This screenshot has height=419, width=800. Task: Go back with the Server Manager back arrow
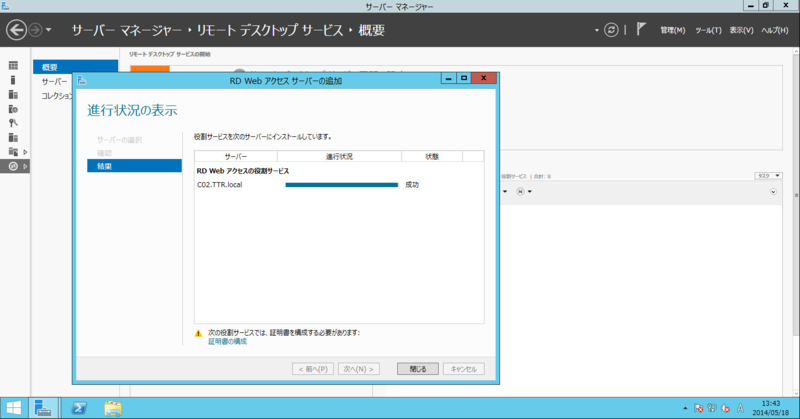[x=16, y=30]
